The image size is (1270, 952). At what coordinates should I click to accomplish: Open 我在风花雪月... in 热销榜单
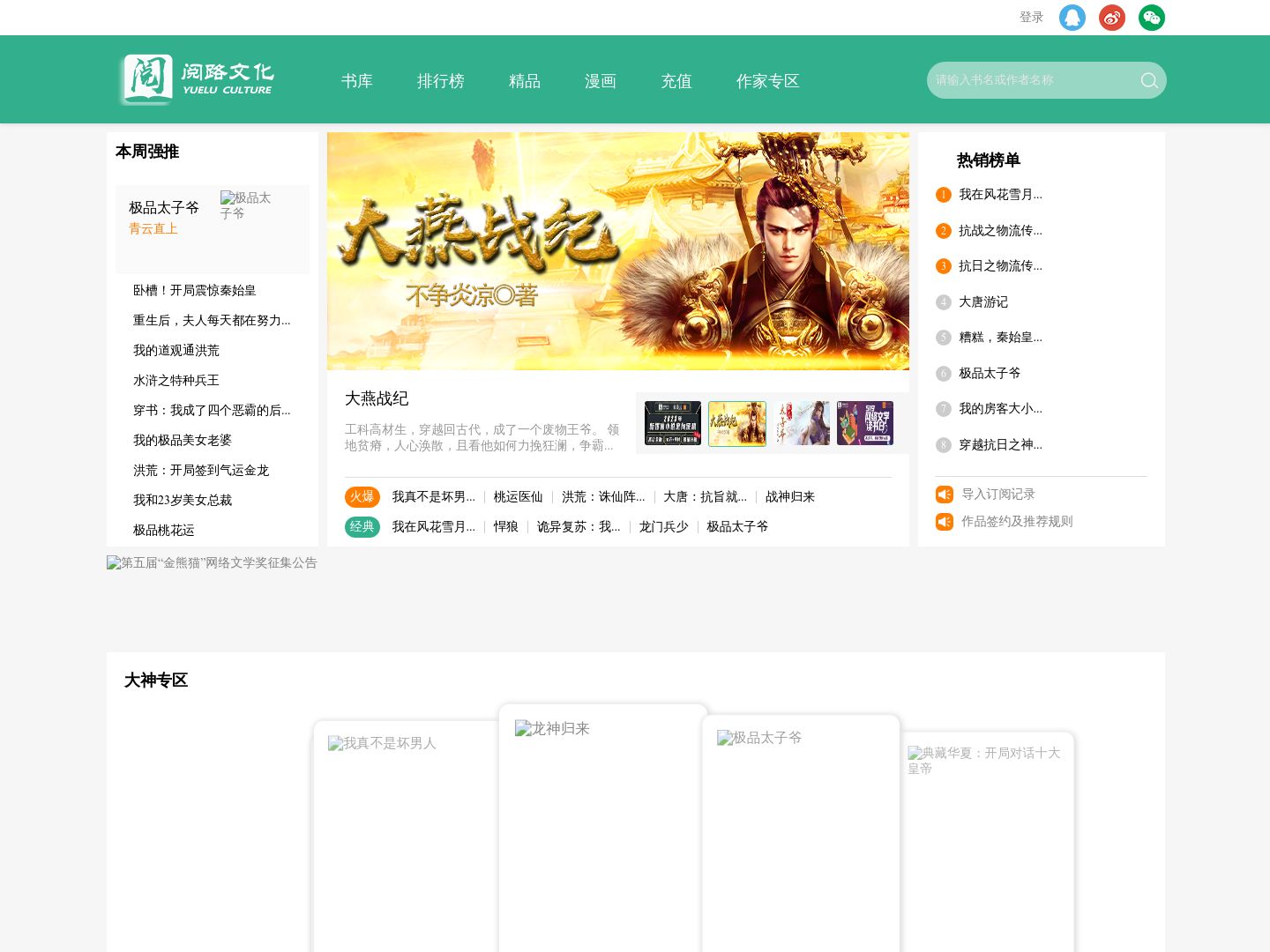pyautogui.click(x=1000, y=195)
